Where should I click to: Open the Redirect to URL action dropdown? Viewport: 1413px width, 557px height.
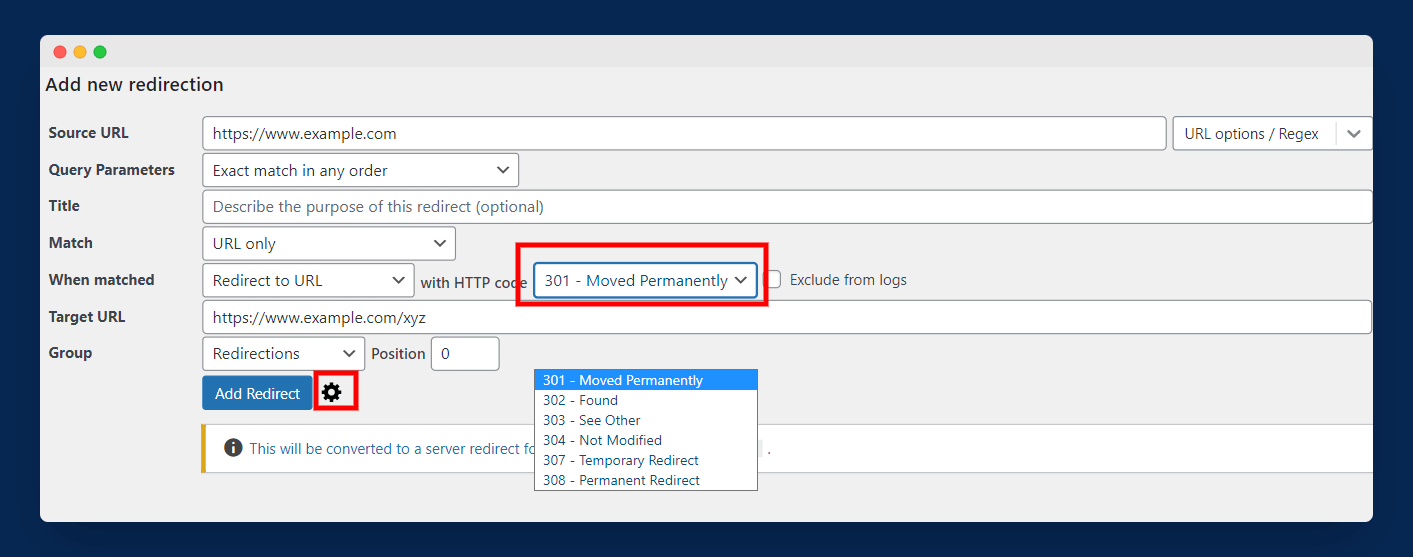click(x=308, y=280)
